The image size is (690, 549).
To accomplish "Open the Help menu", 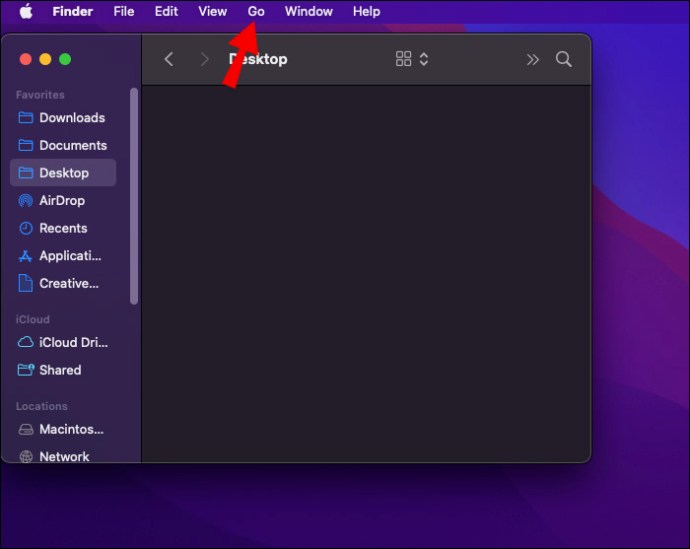I will coord(367,11).
